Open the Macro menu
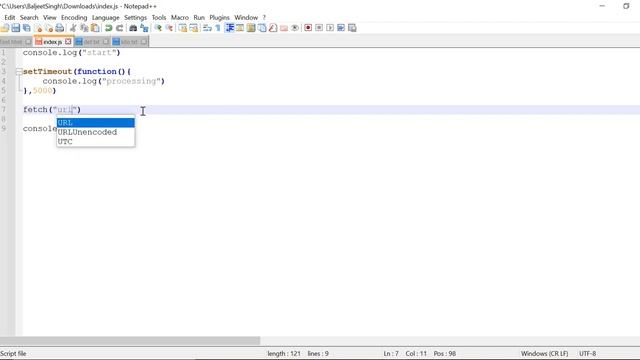 click(x=180, y=18)
